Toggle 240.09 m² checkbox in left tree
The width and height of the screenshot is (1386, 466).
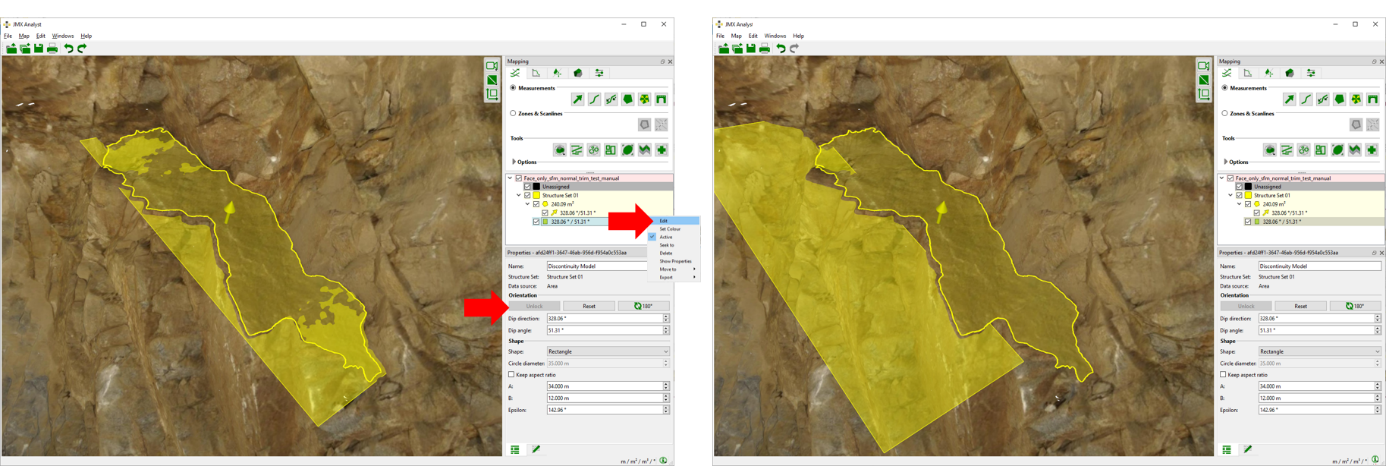536,204
